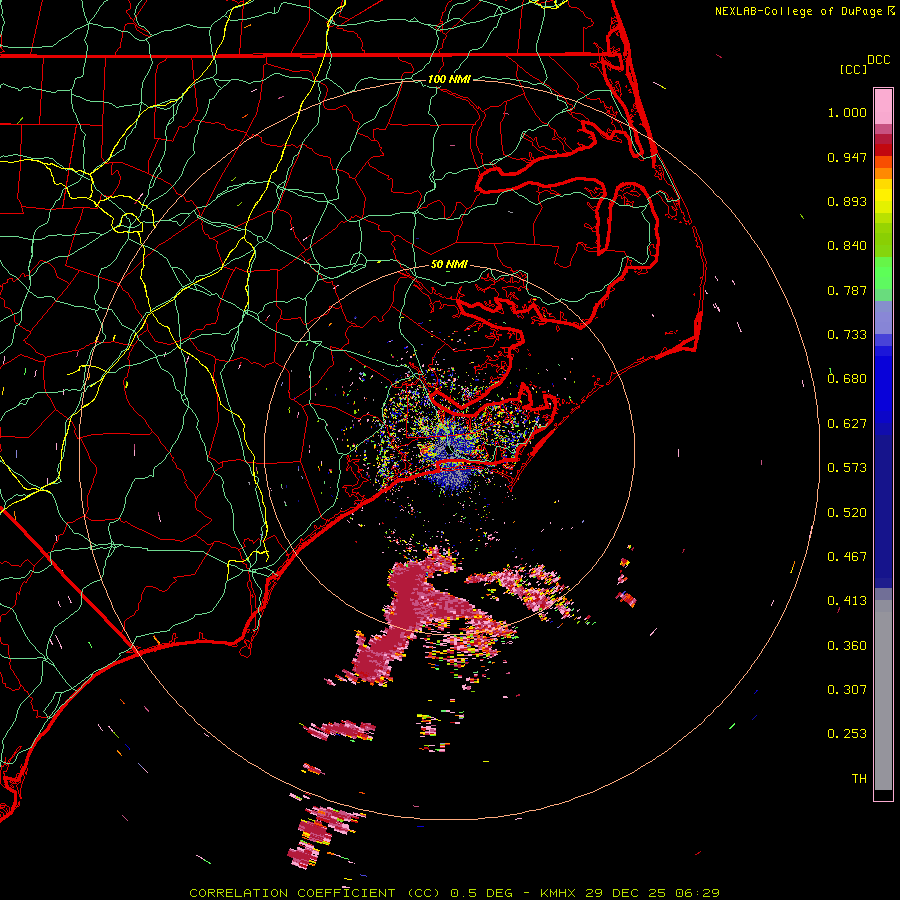This screenshot has width=900, height=900.
Task: Click the 50 NMI range ring label
Action: coord(449,265)
